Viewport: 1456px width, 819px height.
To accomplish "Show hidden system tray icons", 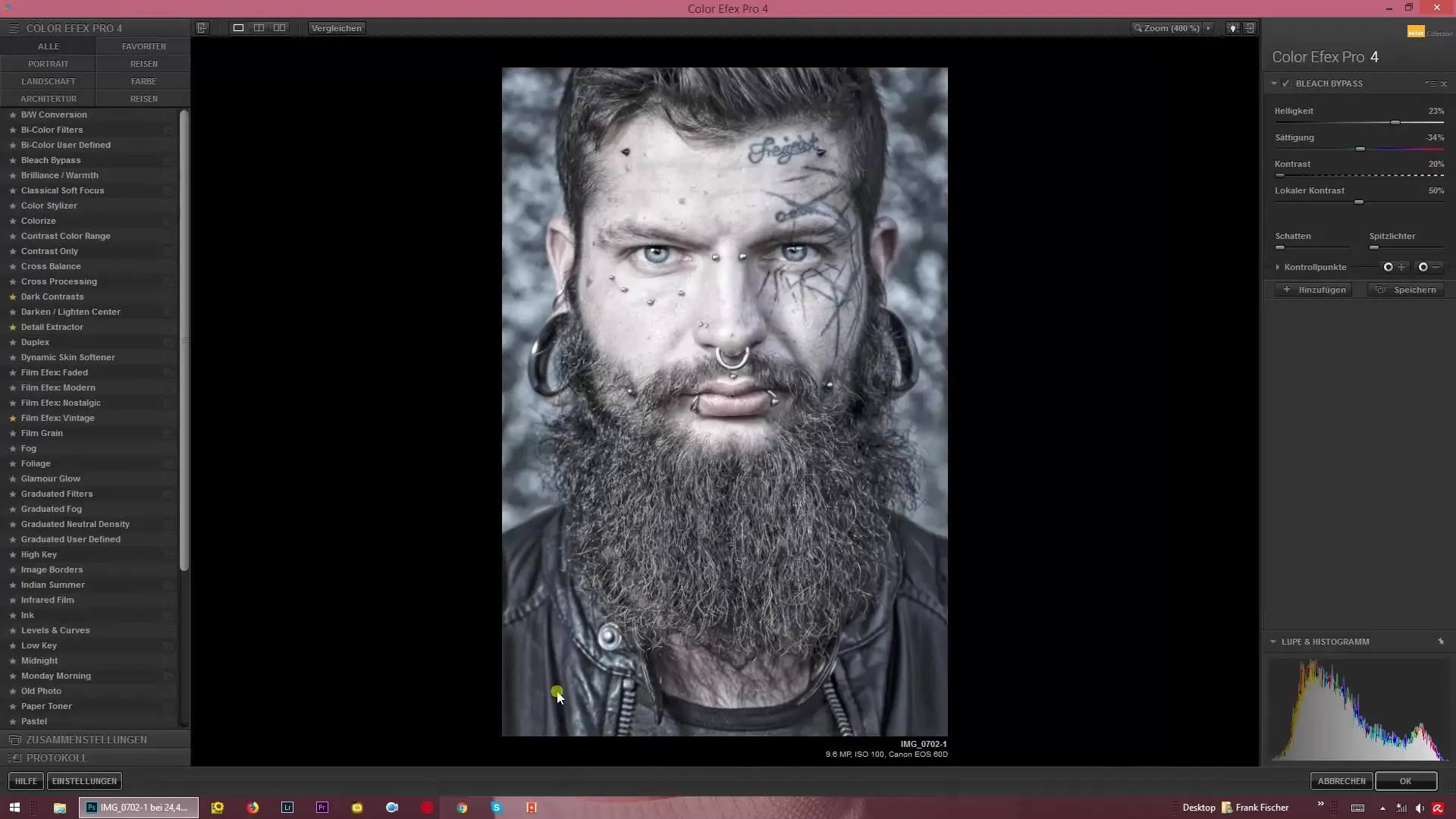I will (1382, 808).
